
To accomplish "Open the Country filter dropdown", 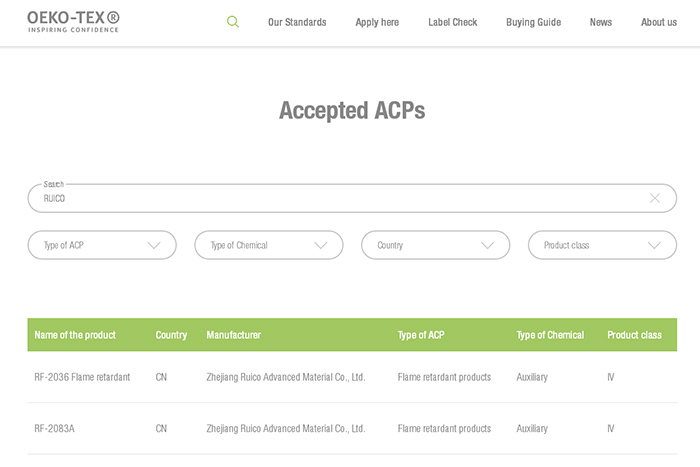I will click(435, 245).
